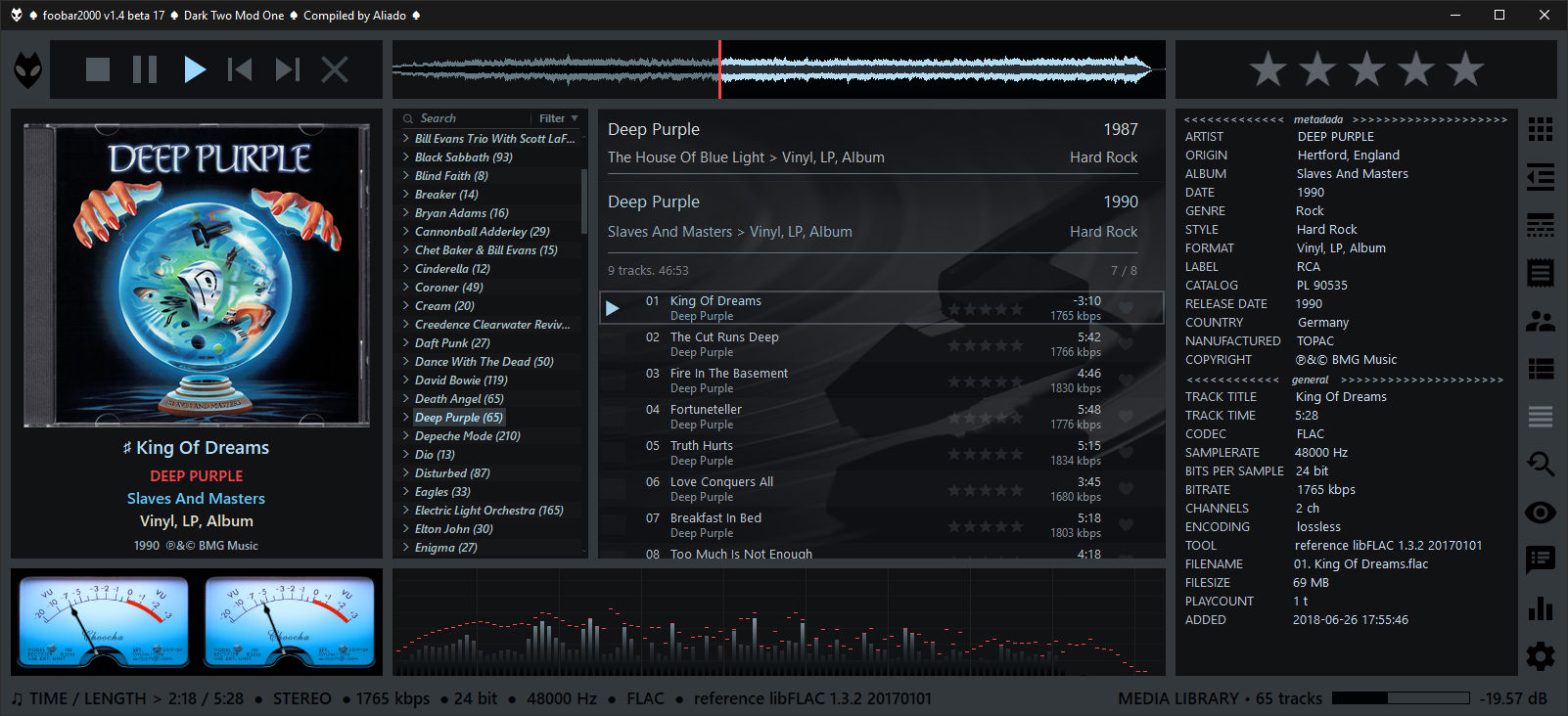This screenshot has height=716, width=1568.
Task: Click the dotted list layout icon
Action: click(1541, 225)
